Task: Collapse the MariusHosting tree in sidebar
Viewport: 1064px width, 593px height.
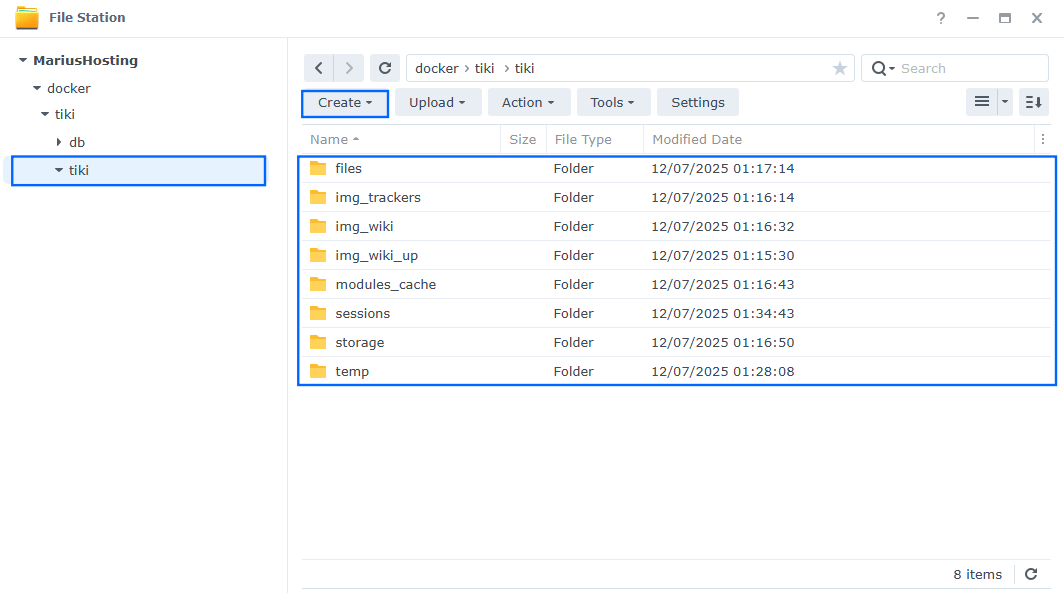Action: 21,60
